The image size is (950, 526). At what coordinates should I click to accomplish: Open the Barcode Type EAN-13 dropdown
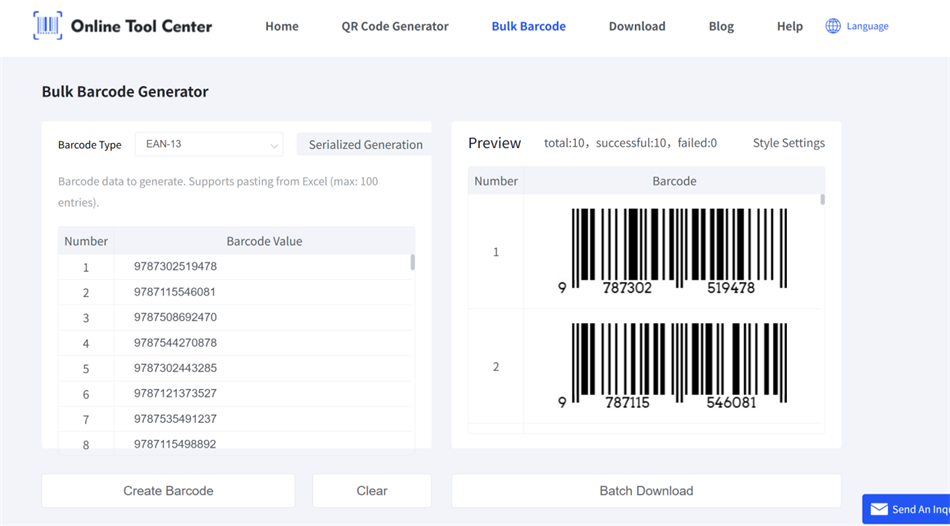click(x=208, y=144)
